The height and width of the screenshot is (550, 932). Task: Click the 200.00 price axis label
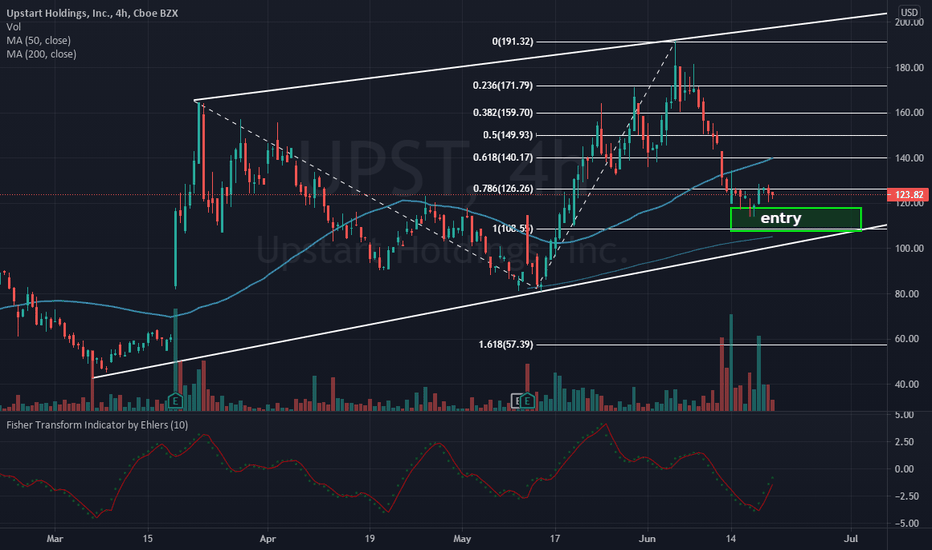coord(909,23)
